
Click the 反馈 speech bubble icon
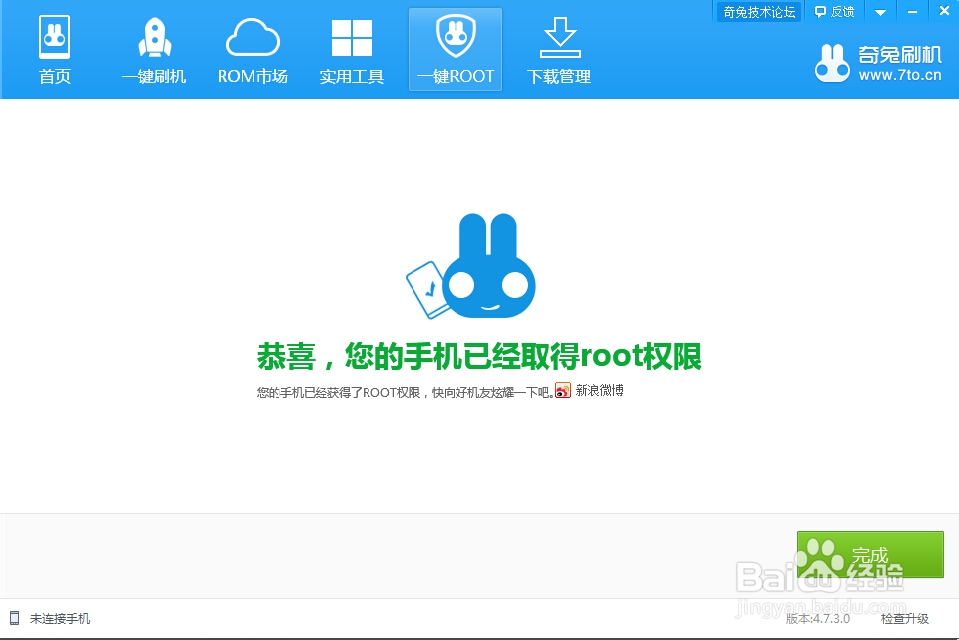pos(820,11)
